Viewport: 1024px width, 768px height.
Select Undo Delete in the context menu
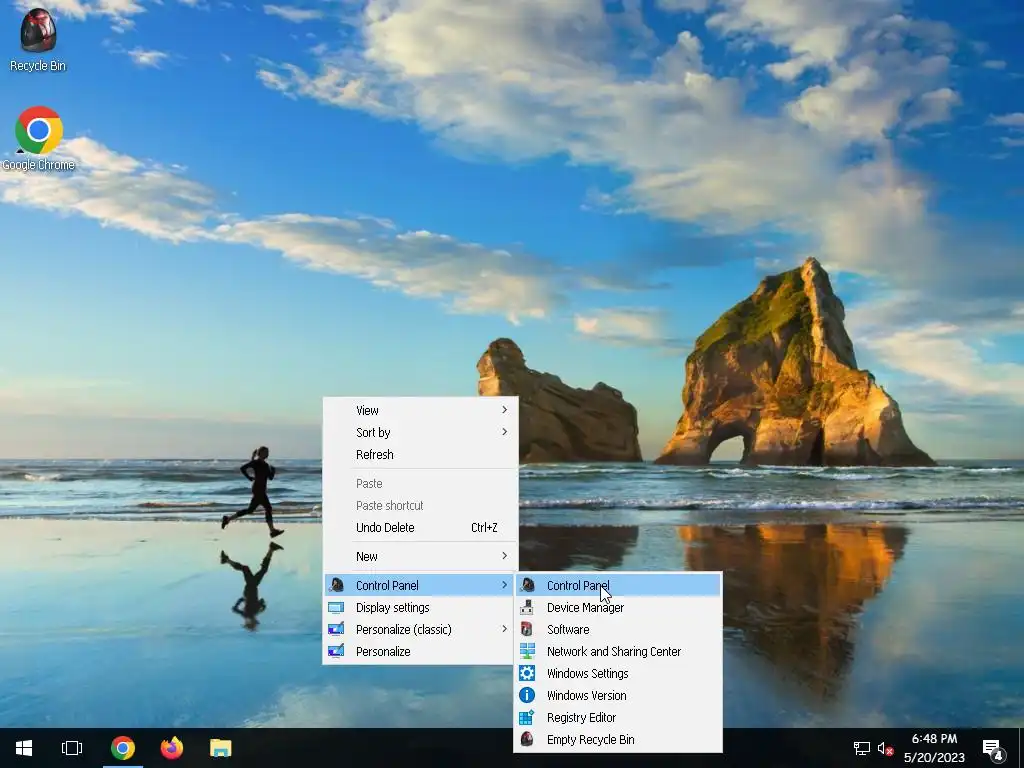(x=420, y=527)
